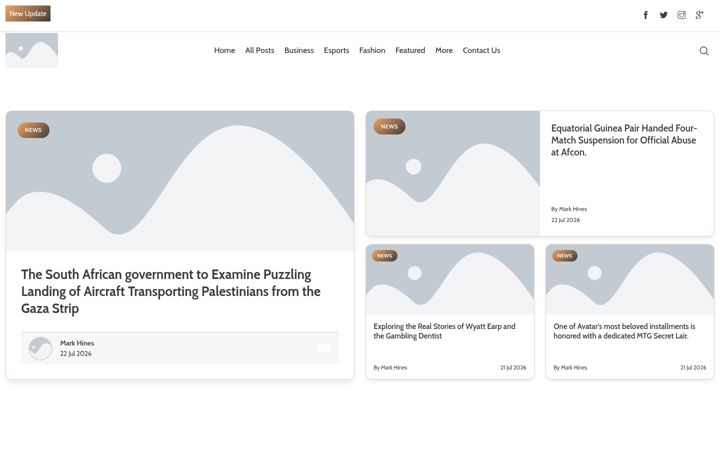Click 22 Jul 2026 on Equatorial Guinea card

click(566, 220)
